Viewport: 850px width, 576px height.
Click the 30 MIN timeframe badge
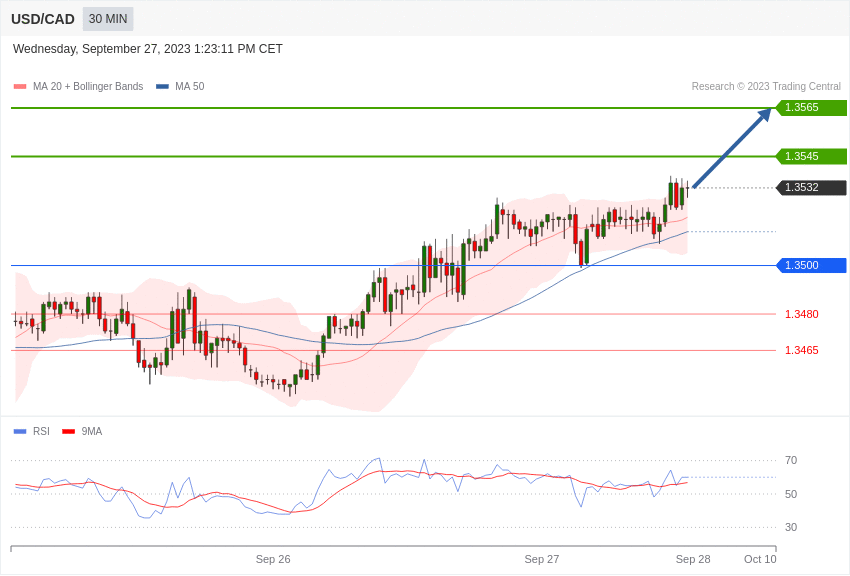point(108,19)
